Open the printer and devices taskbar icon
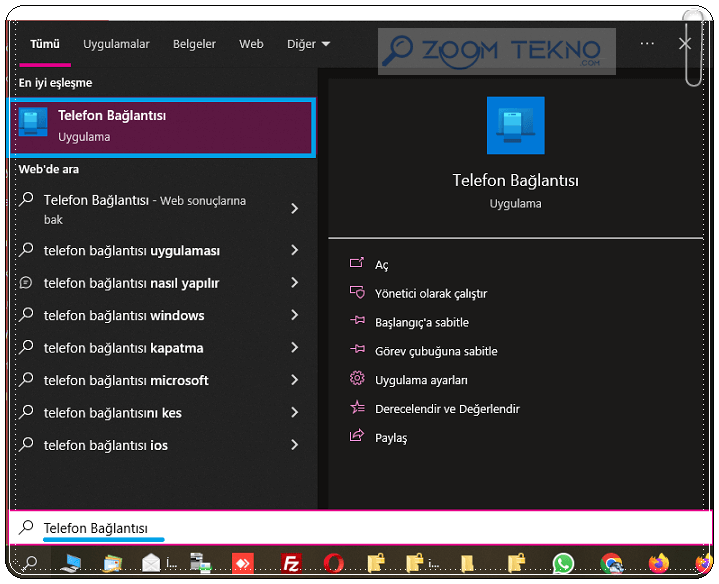Screen dimensions: 719x584 pos(200,563)
